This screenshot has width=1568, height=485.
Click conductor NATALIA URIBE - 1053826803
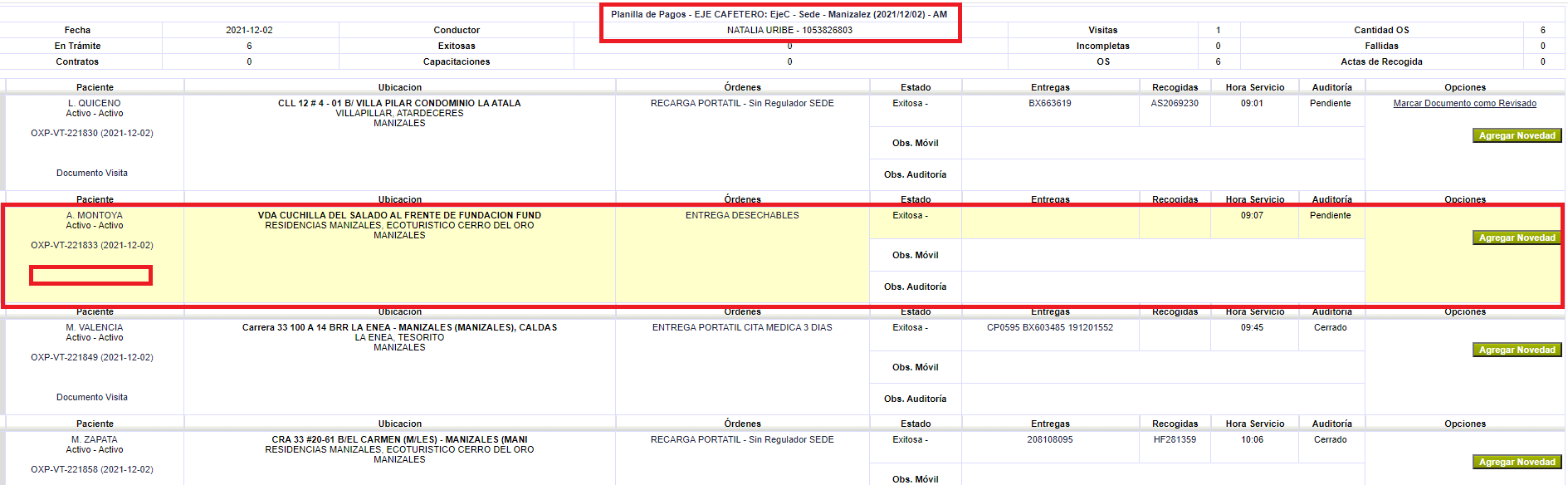click(789, 30)
